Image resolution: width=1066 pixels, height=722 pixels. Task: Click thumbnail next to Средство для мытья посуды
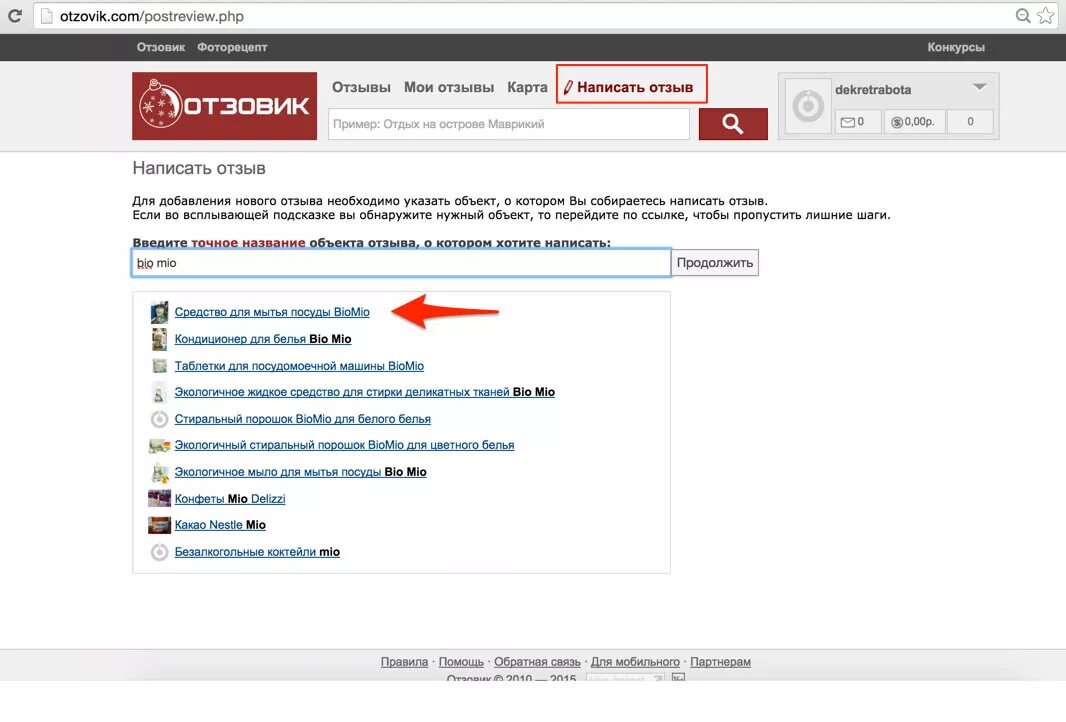(x=159, y=312)
